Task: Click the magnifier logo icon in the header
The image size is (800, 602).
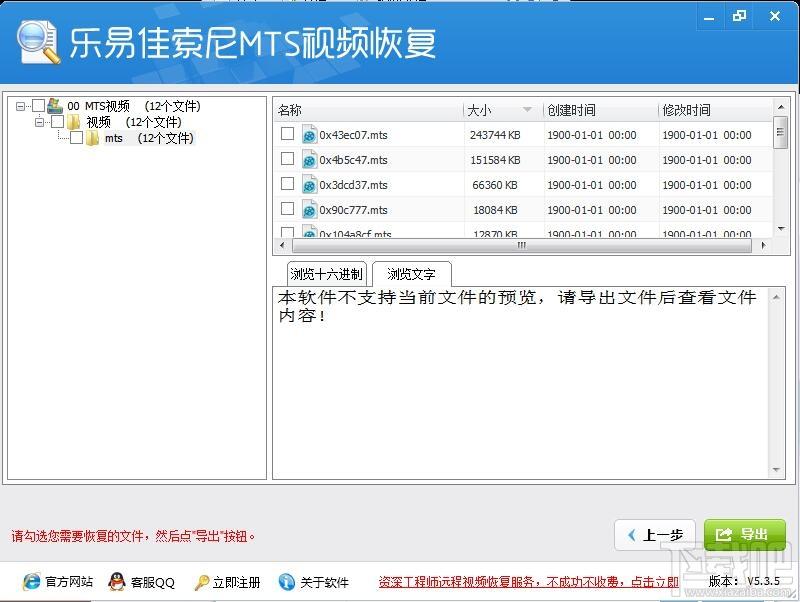Action: (38, 42)
